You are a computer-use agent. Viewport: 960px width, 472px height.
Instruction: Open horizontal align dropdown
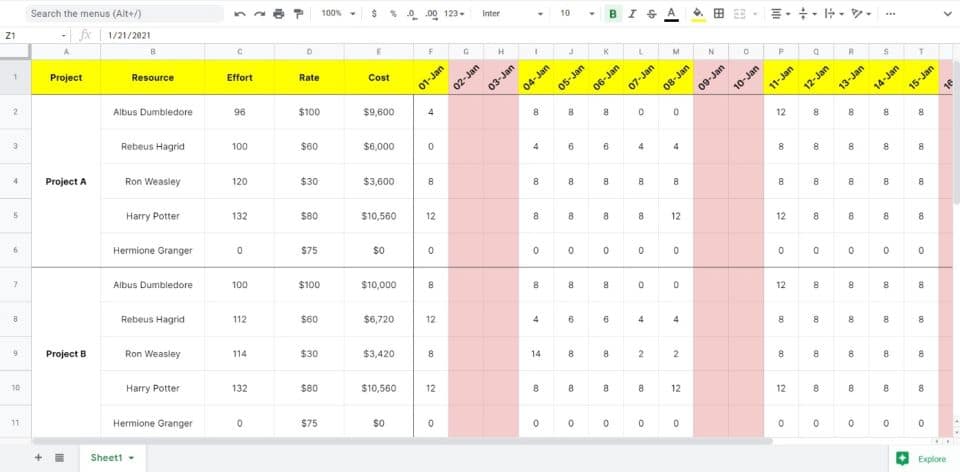pos(780,13)
